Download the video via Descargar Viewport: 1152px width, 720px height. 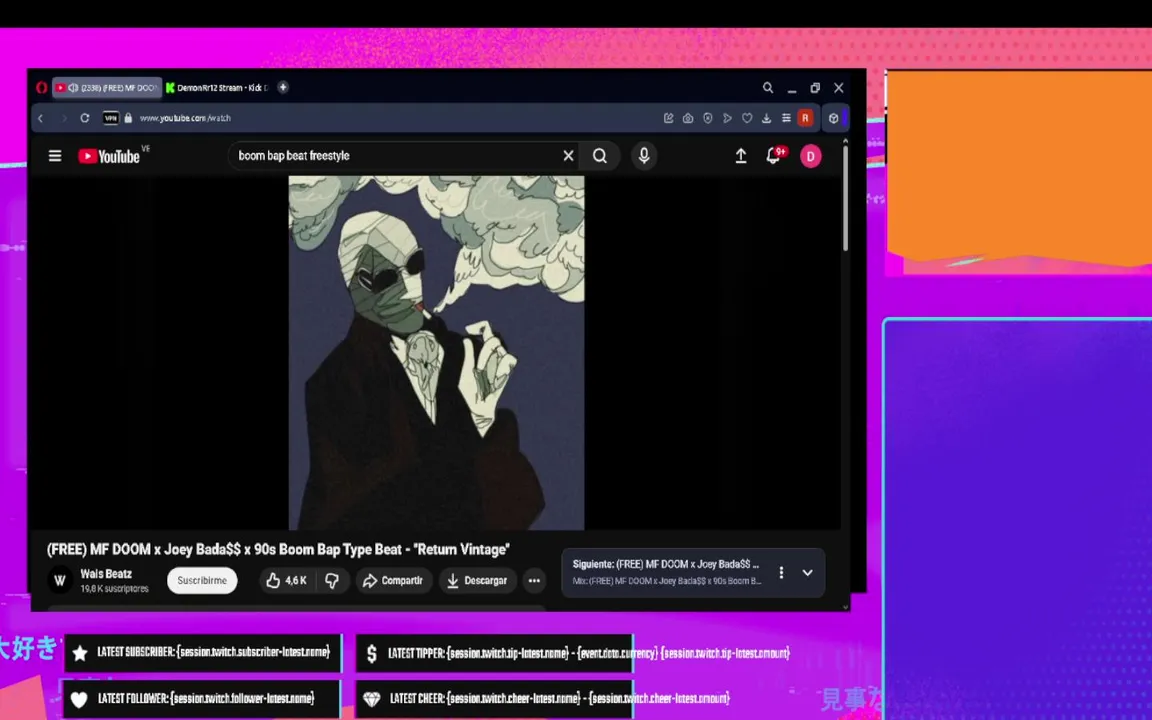478,580
